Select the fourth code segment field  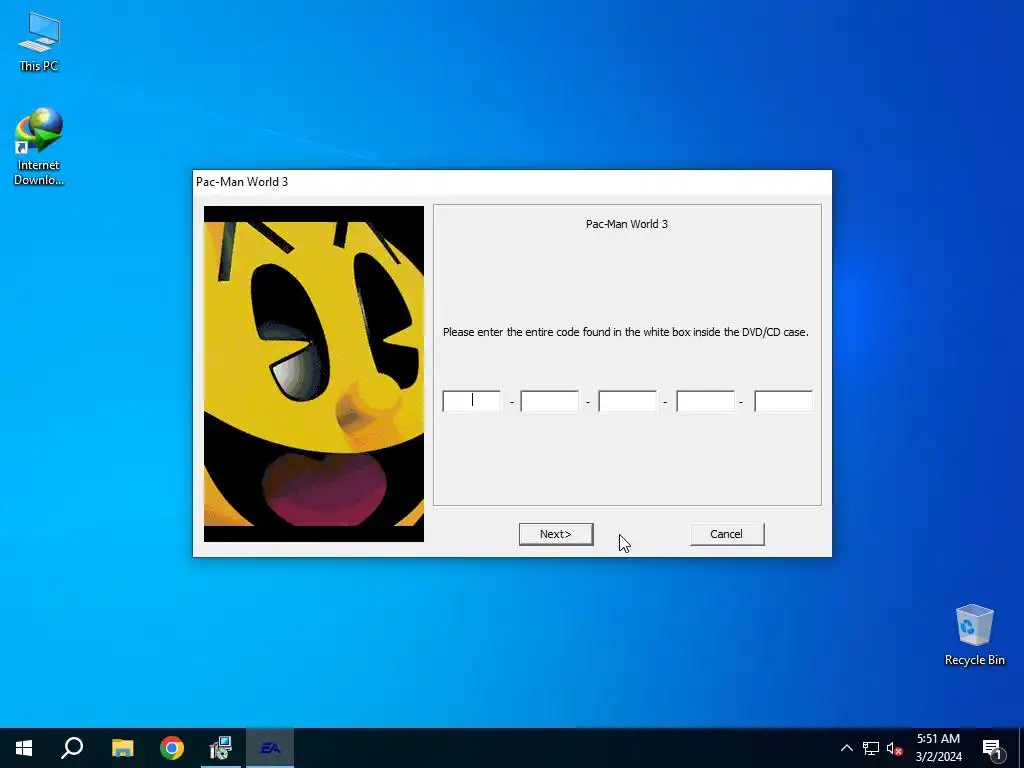pos(705,401)
